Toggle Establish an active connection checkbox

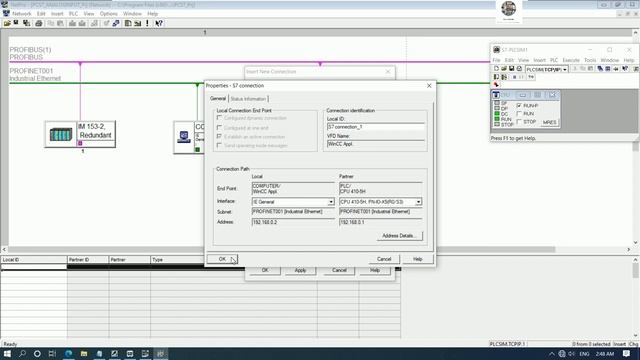219,136
